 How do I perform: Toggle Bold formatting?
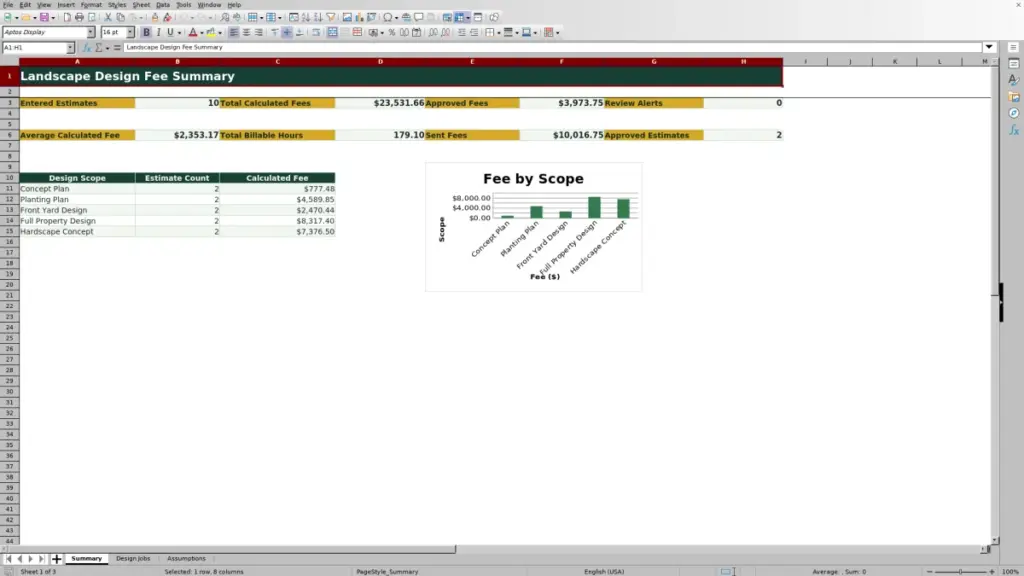point(146,32)
